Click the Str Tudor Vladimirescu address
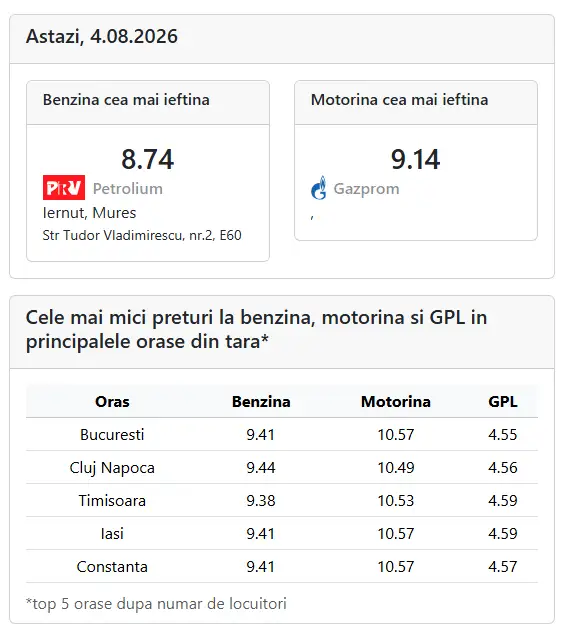The height and width of the screenshot is (637, 567). click(x=142, y=235)
